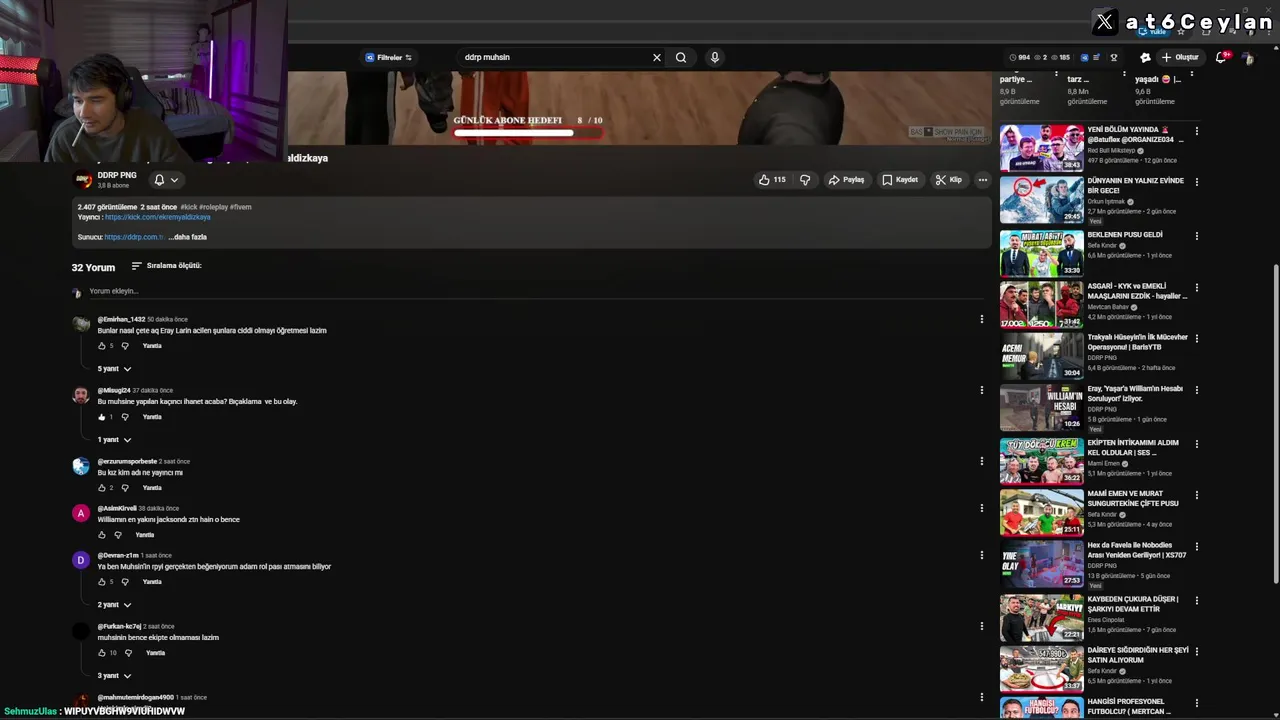Open the Eray, Yaşar'a William'ın Hesabı video

(x=1041, y=408)
